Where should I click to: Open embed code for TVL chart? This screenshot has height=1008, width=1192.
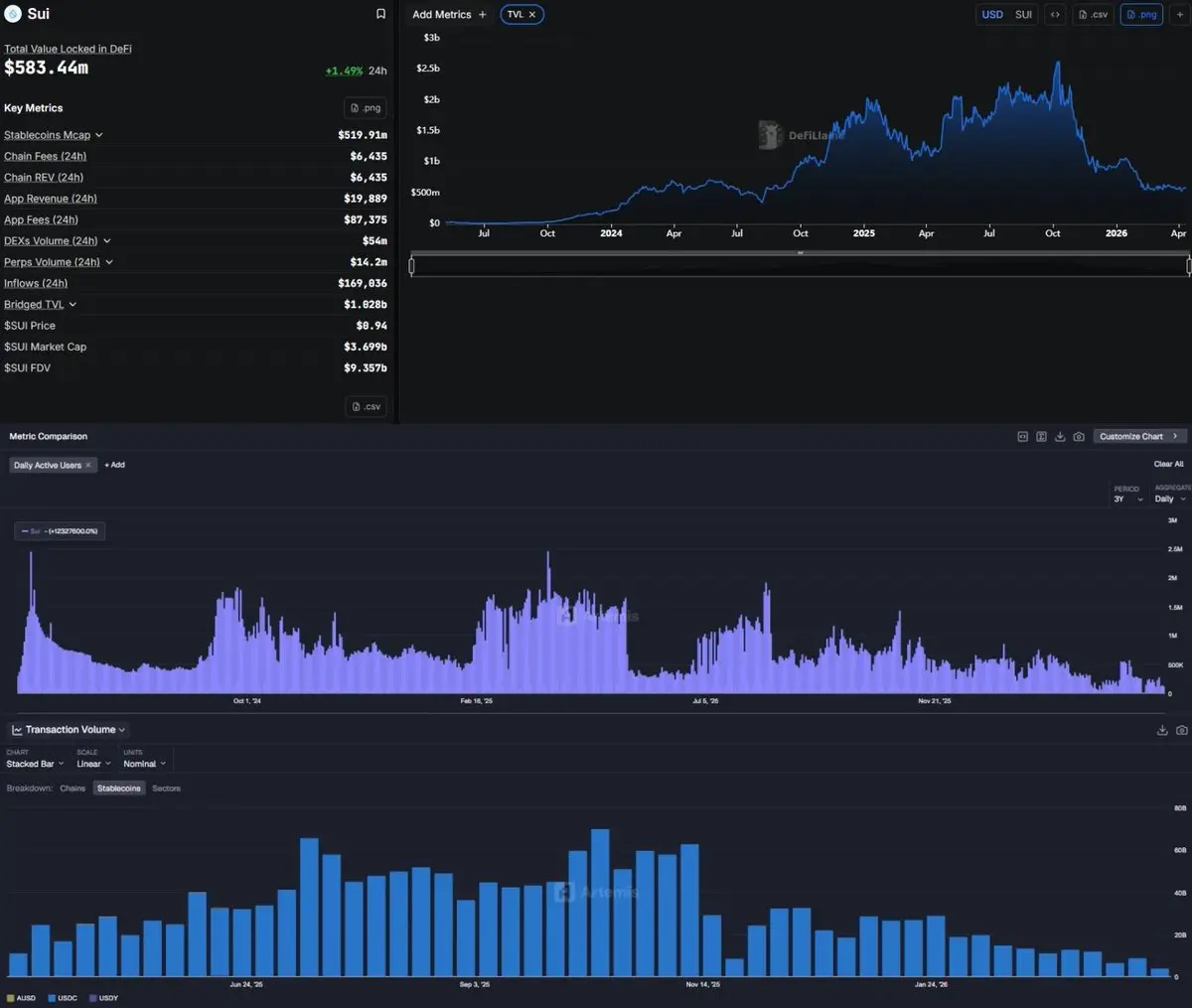1055,15
